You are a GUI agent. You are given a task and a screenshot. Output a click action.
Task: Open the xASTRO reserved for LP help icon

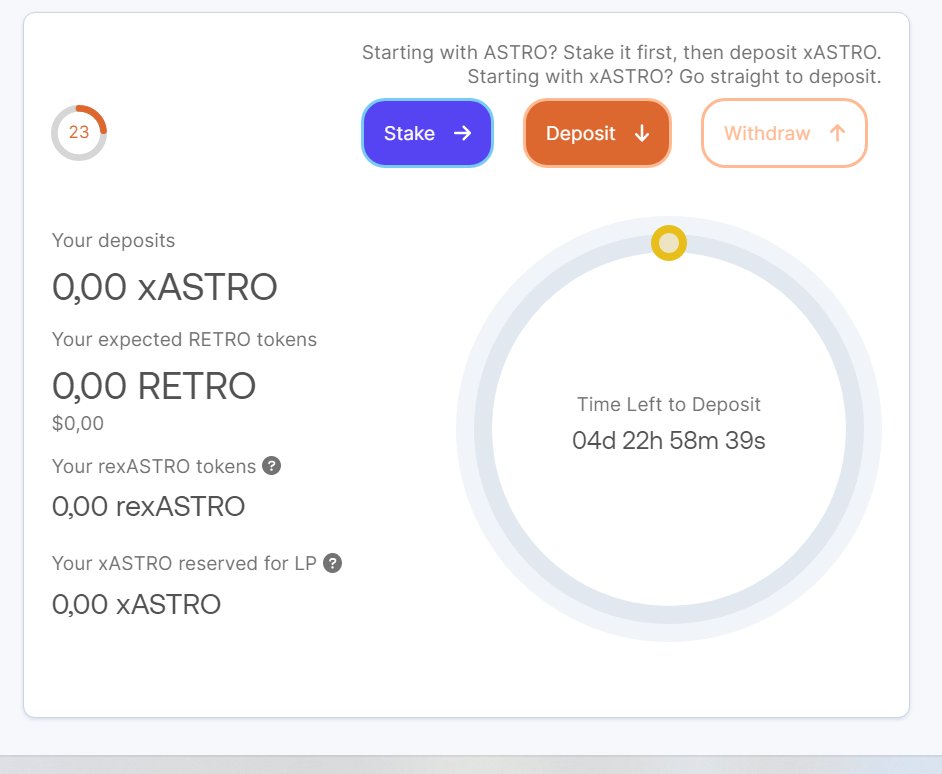point(335,563)
